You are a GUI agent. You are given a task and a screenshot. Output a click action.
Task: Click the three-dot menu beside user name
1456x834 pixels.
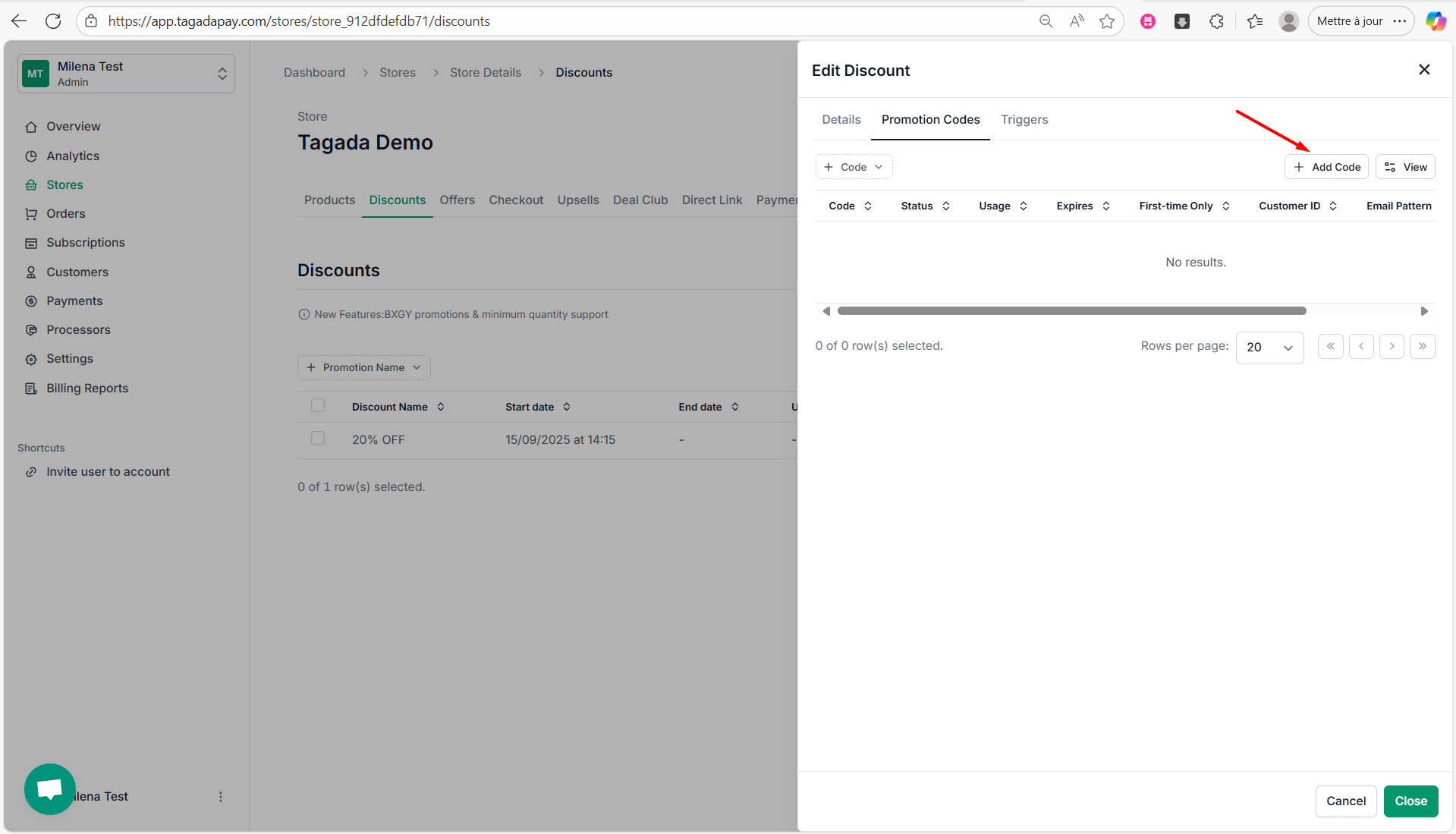(x=221, y=797)
